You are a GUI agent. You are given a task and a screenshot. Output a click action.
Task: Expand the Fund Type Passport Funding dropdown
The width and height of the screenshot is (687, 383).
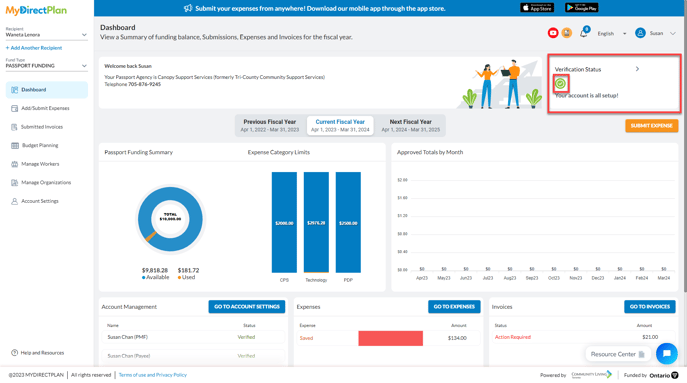point(46,66)
